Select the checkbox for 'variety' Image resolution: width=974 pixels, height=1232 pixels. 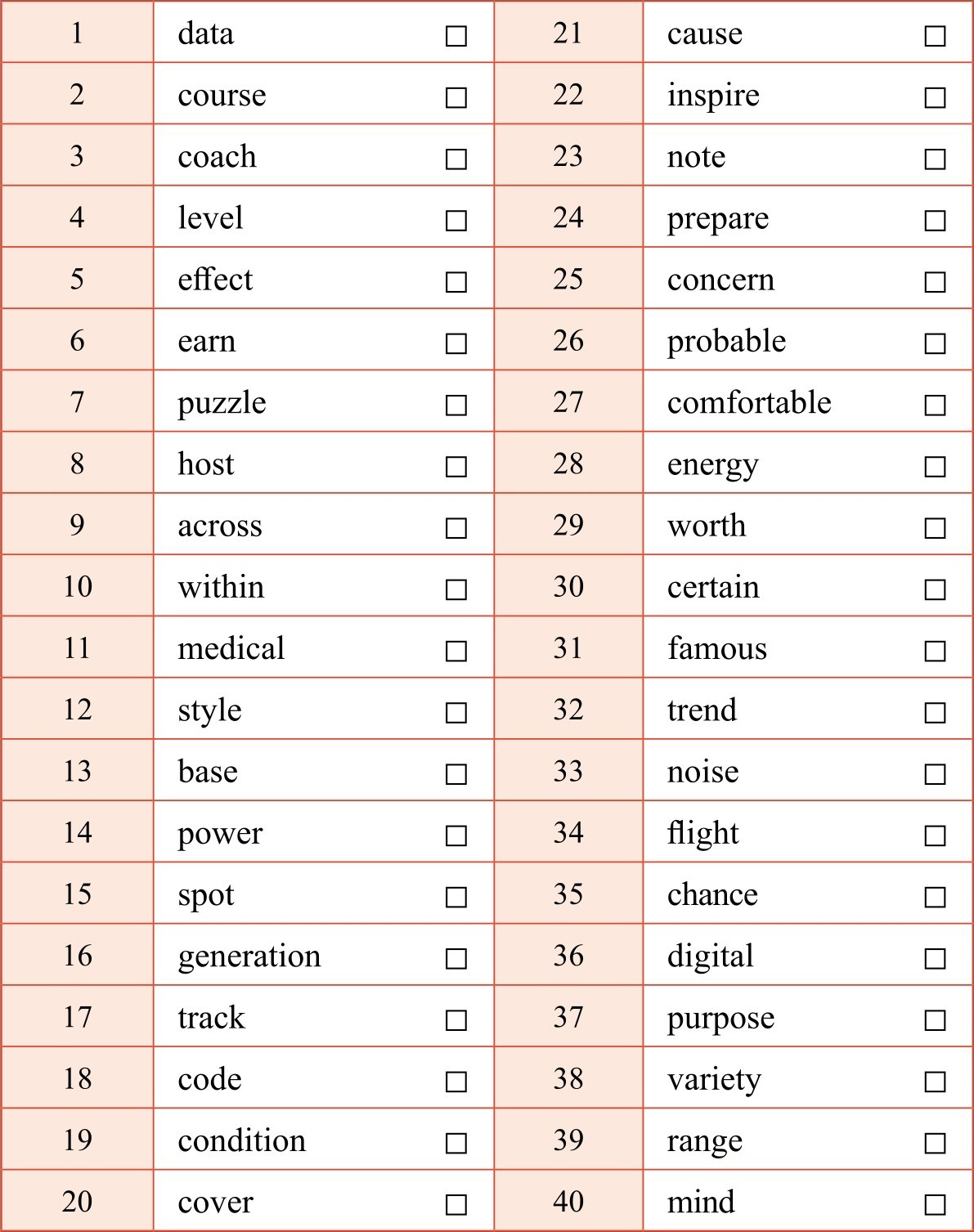click(x=935, y=1082)
